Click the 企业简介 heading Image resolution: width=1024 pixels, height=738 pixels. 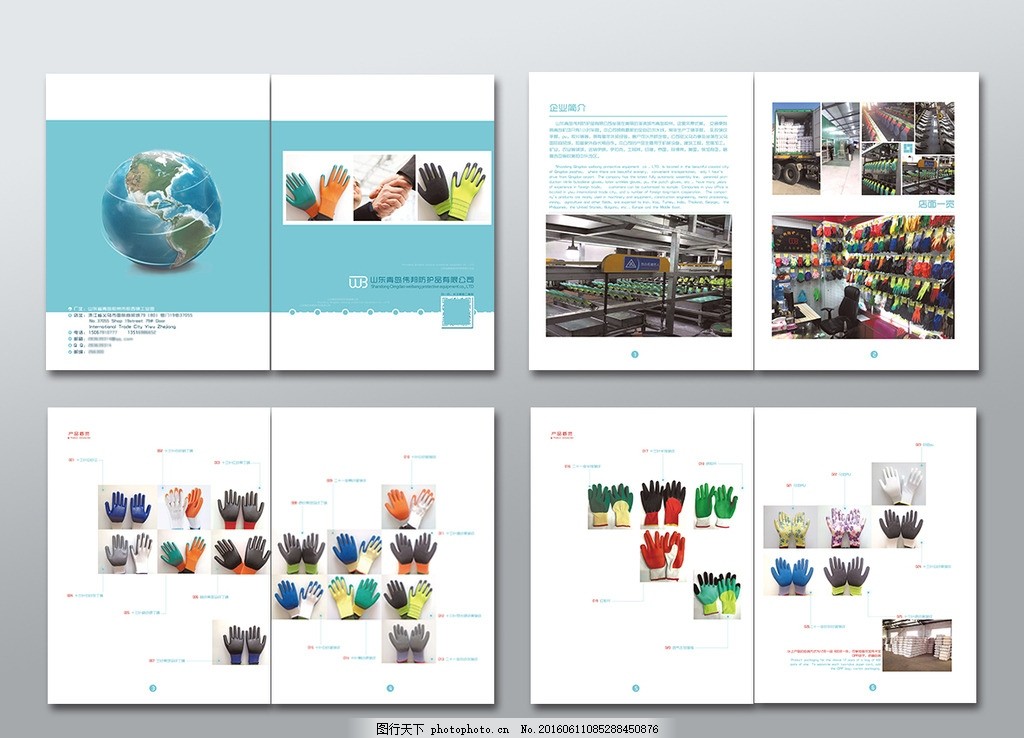point(567,107)
